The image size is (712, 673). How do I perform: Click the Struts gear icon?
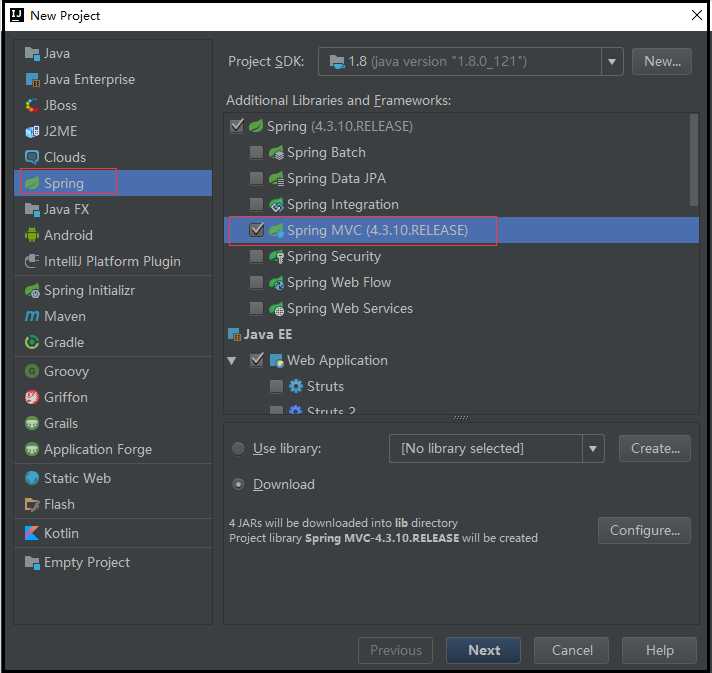pos(296,386)
